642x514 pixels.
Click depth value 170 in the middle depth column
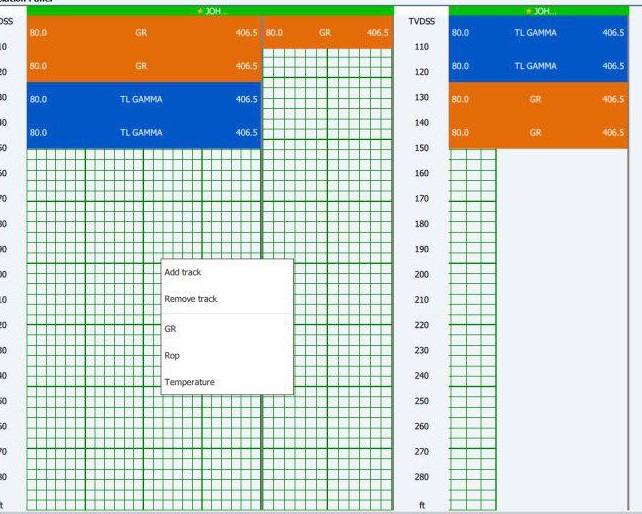tap(421, 199)
